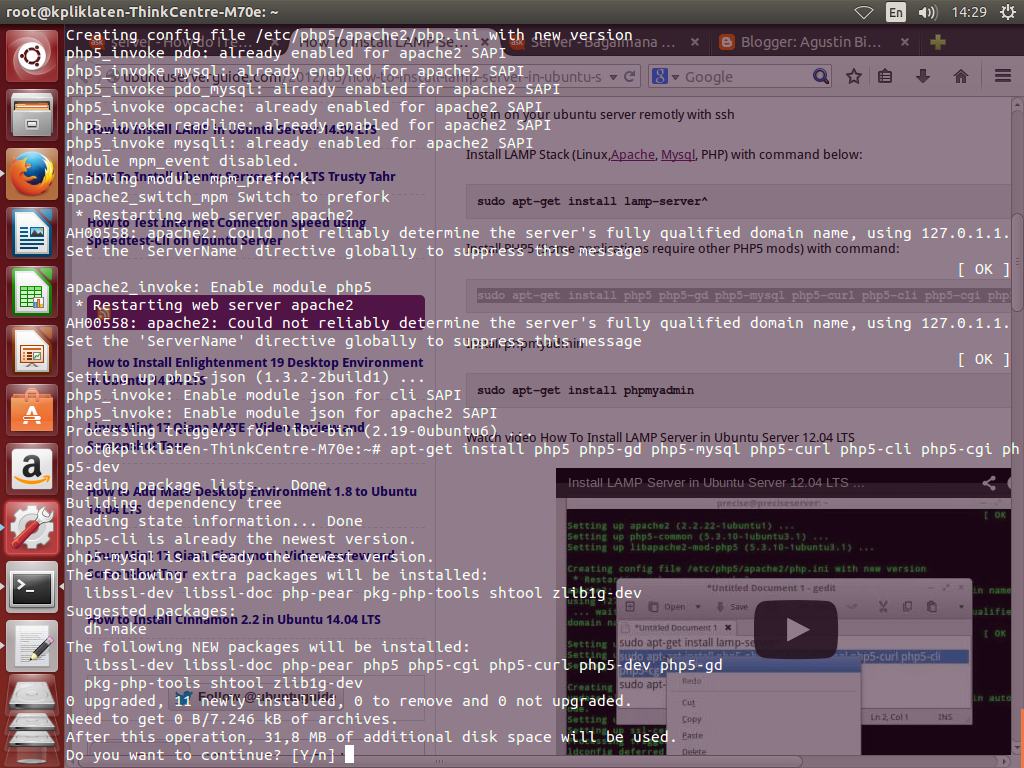Close the 'How to Install LAMP Se...' tab

(x=485, y=42)
